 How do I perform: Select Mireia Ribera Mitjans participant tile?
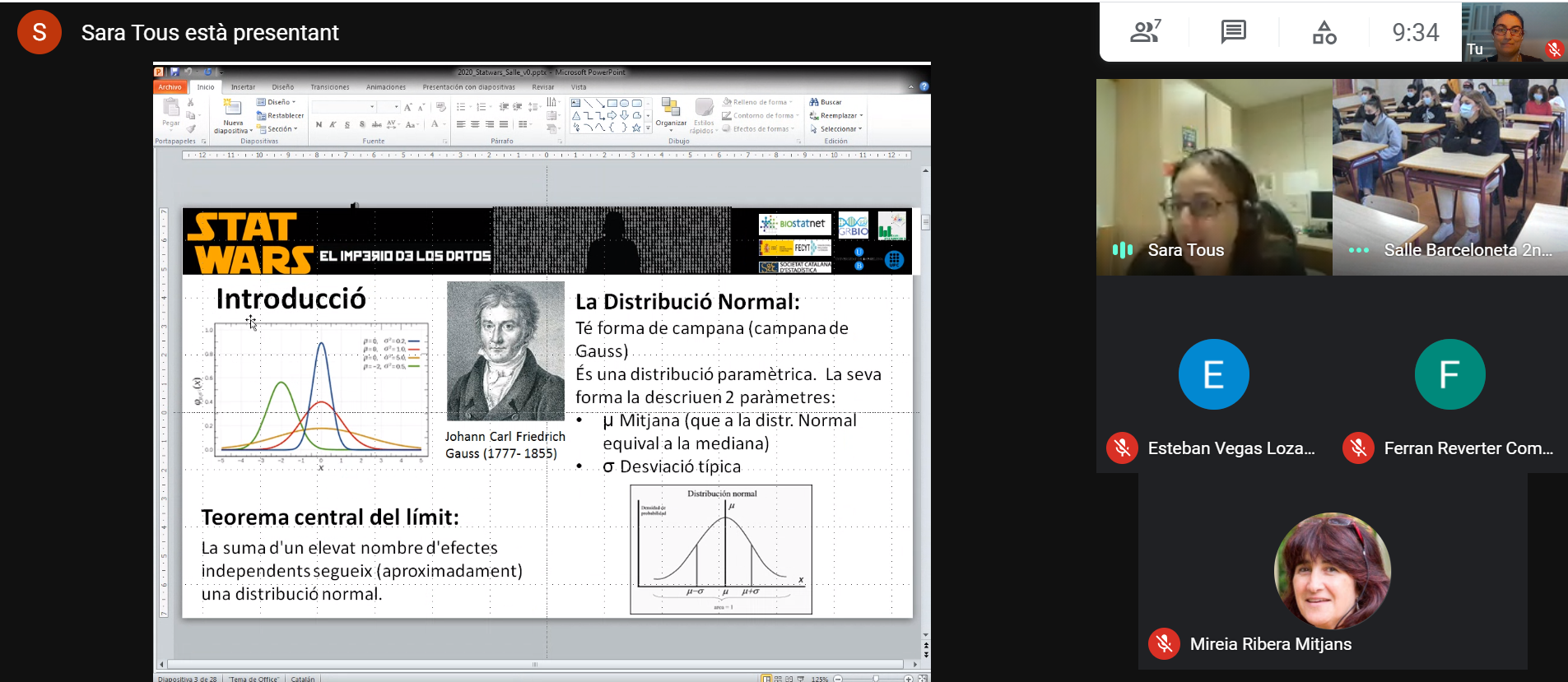[1333, 571]
